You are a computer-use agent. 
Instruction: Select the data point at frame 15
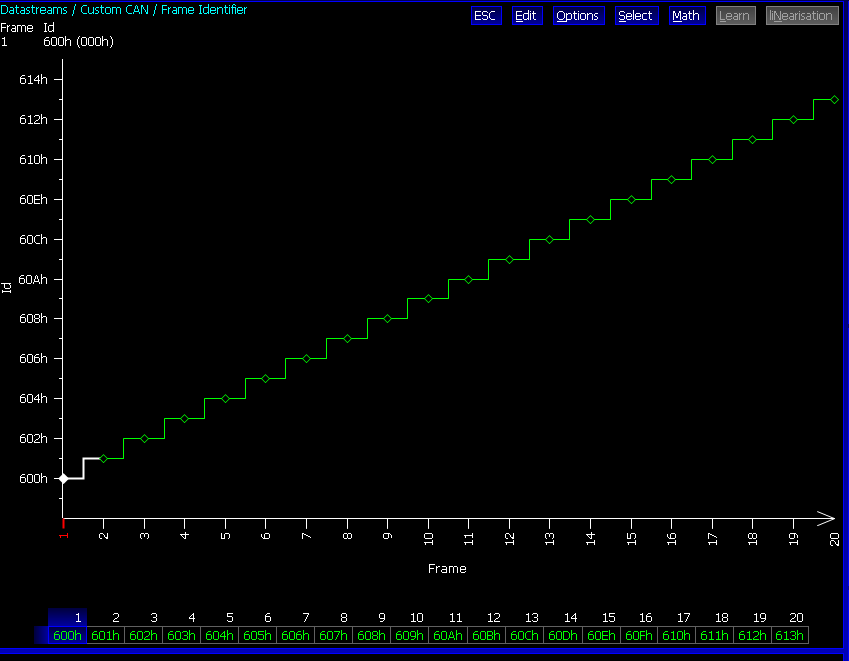coord(631,199)
